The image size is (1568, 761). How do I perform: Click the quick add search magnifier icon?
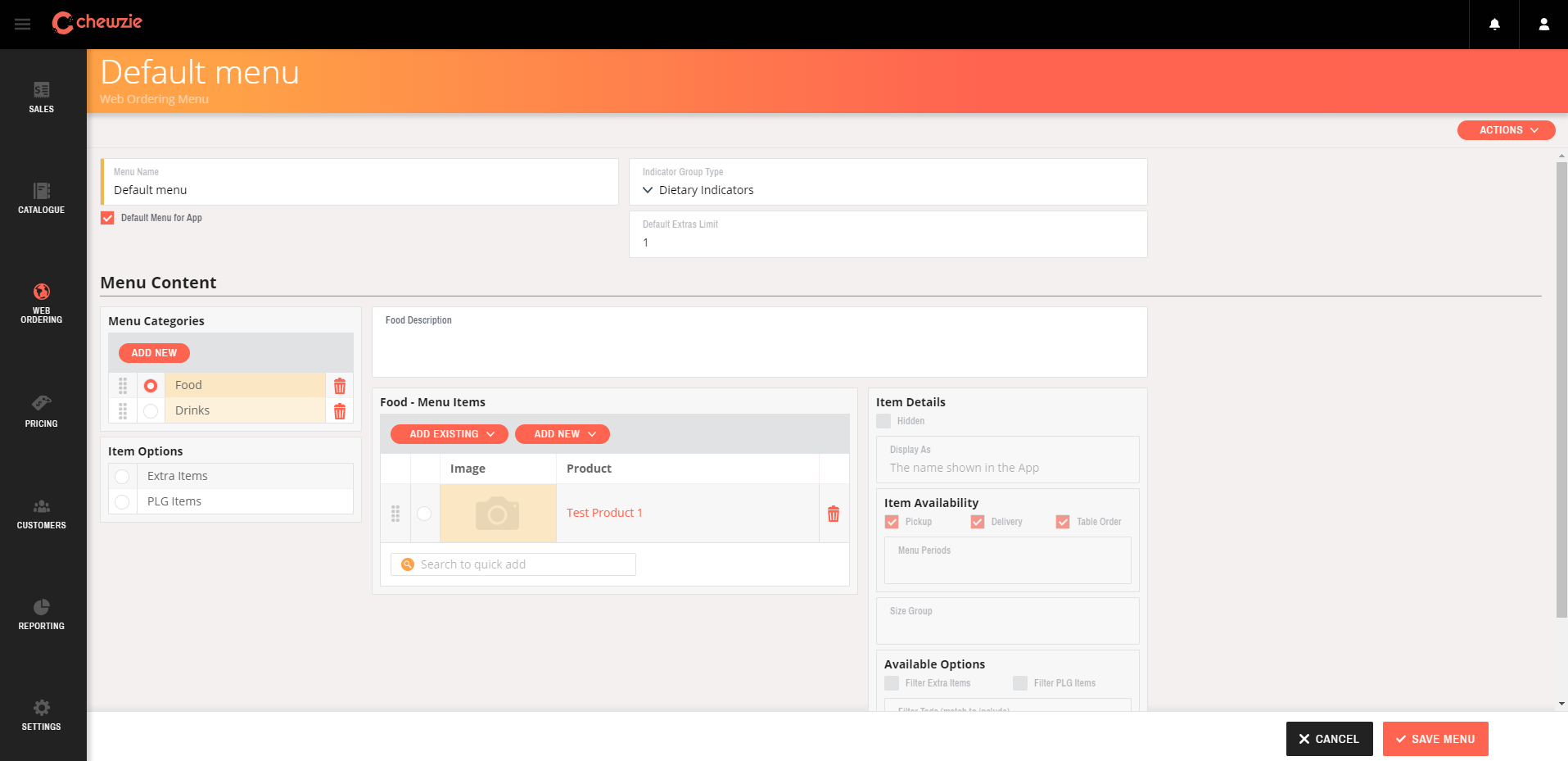click(x=408, y=564)
